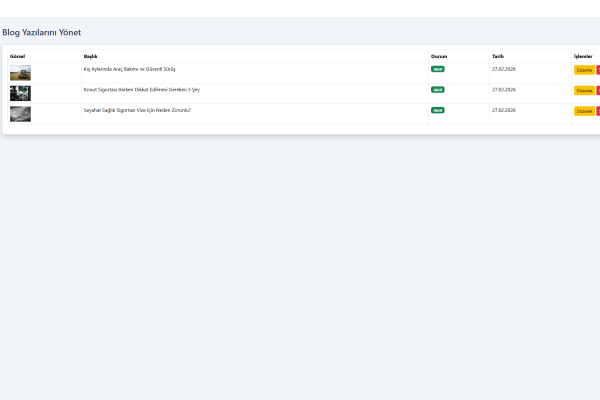
Task: Click Aktif badge on Kış Aylarında row
Action: click(437, 69)
